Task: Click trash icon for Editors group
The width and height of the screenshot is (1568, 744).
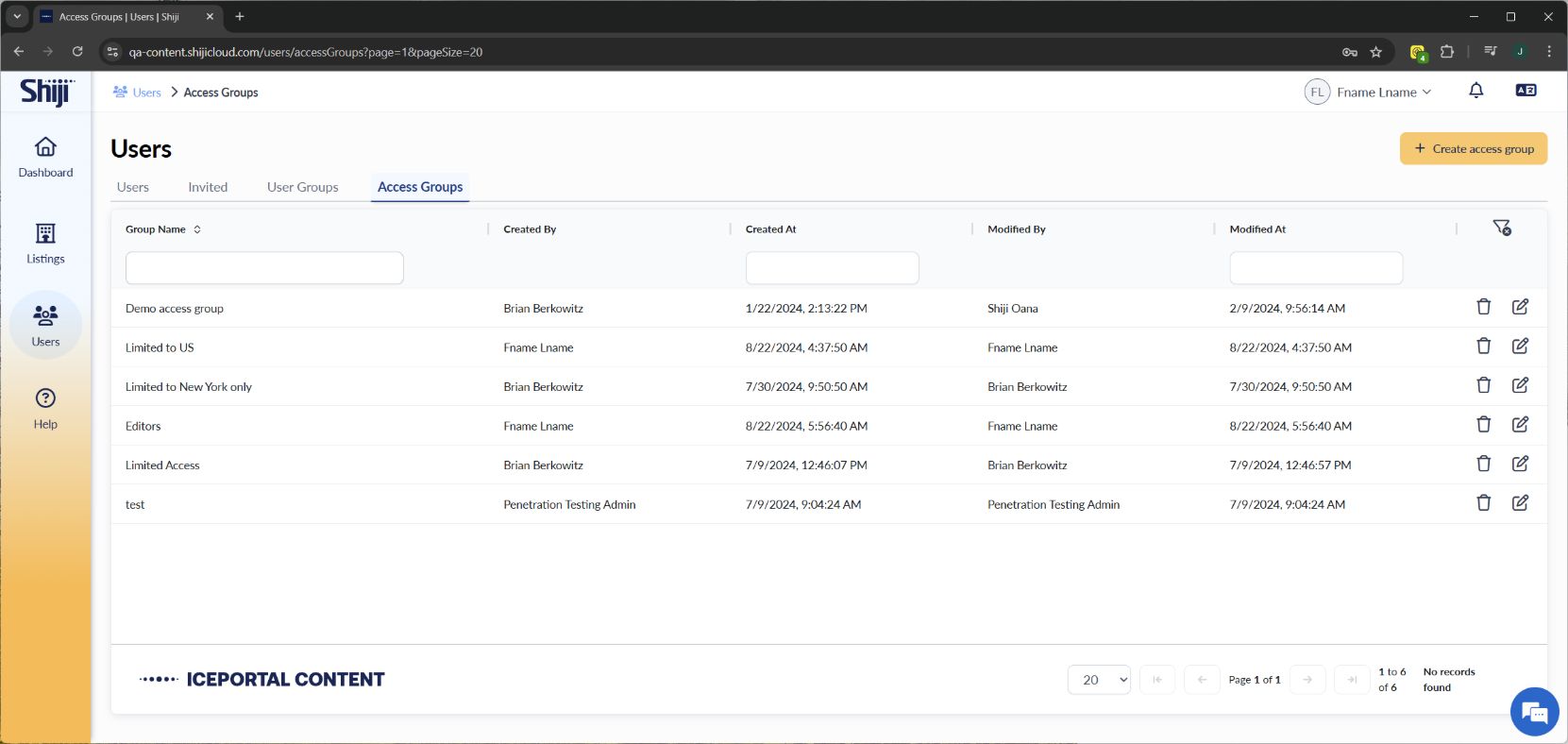Action: tap(1483, 425)
